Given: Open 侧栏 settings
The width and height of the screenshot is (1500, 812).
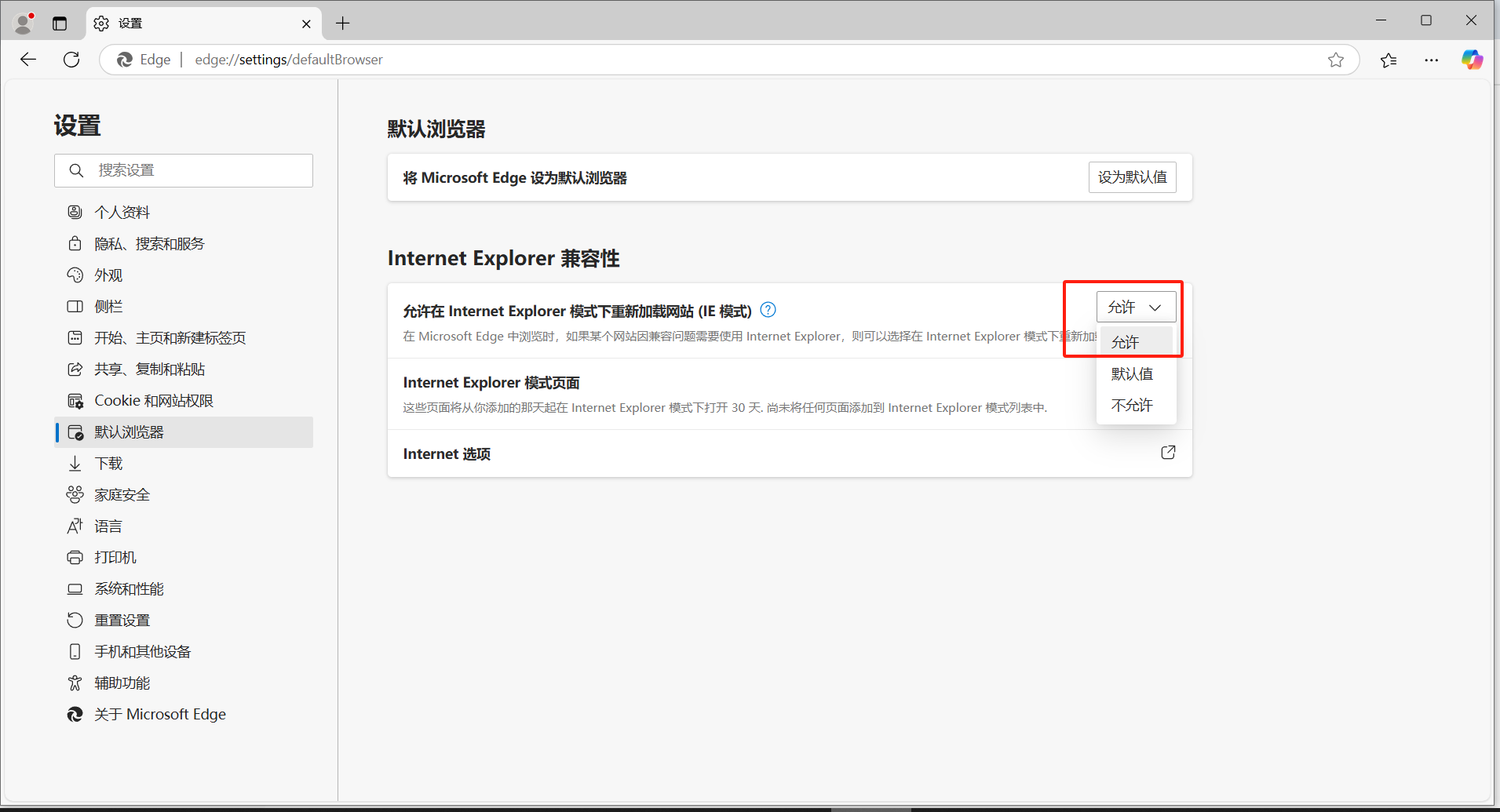Looking at the screenshot, I should click(x=184, y=307).
